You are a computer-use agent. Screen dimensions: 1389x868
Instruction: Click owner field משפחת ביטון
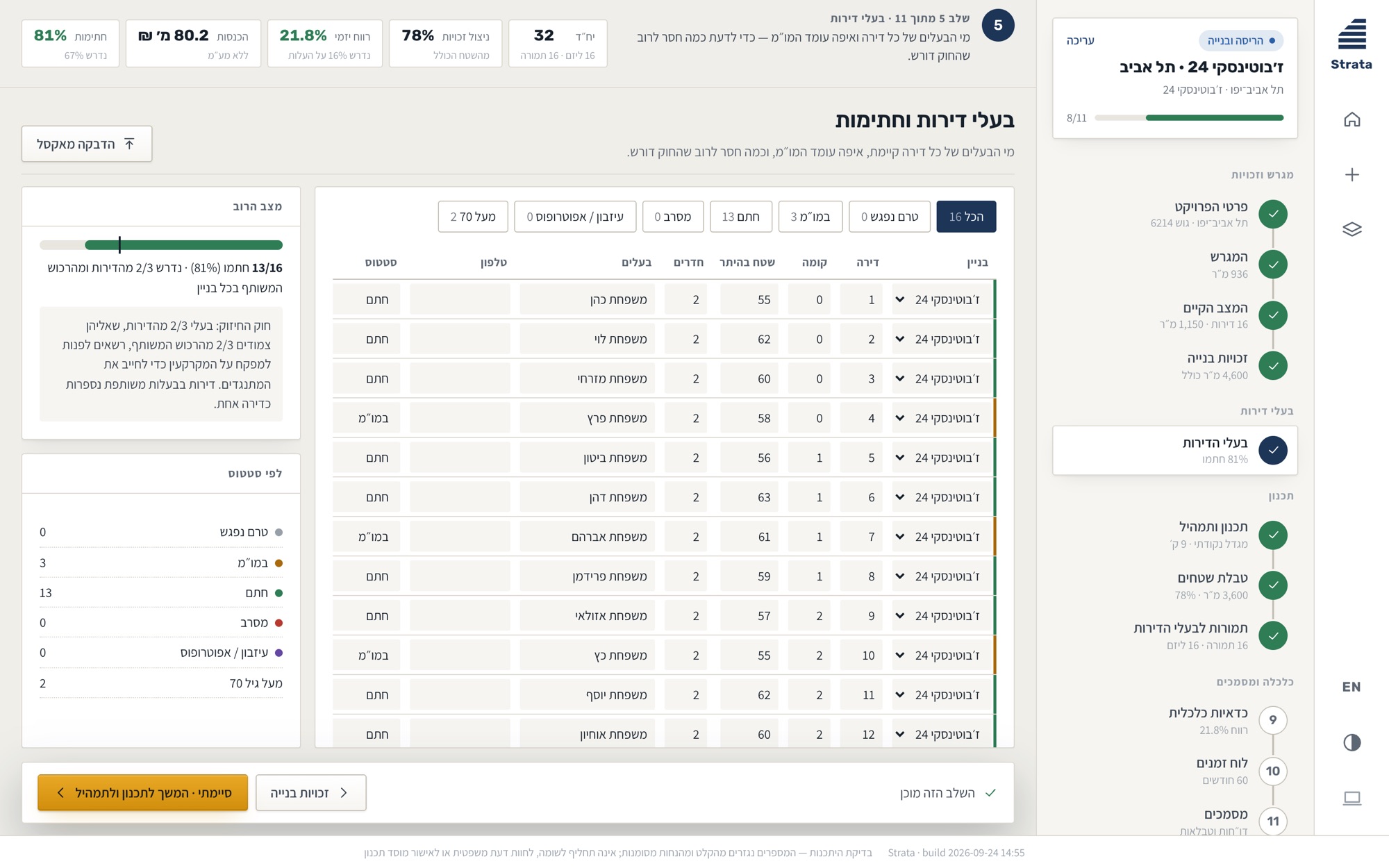(x=587, y=458)
